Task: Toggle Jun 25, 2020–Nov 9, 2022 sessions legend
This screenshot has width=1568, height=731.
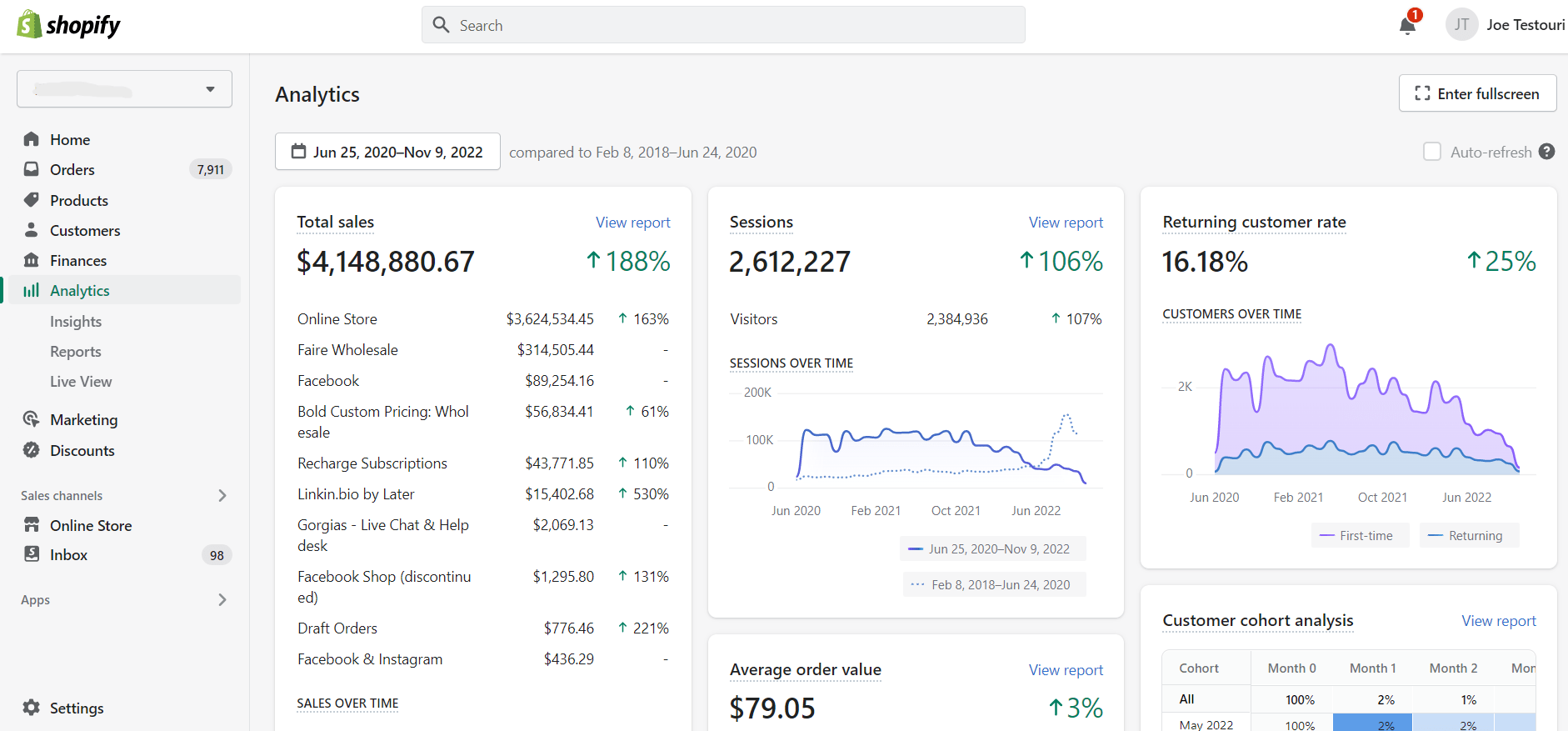Action: [x=992, y=548]
